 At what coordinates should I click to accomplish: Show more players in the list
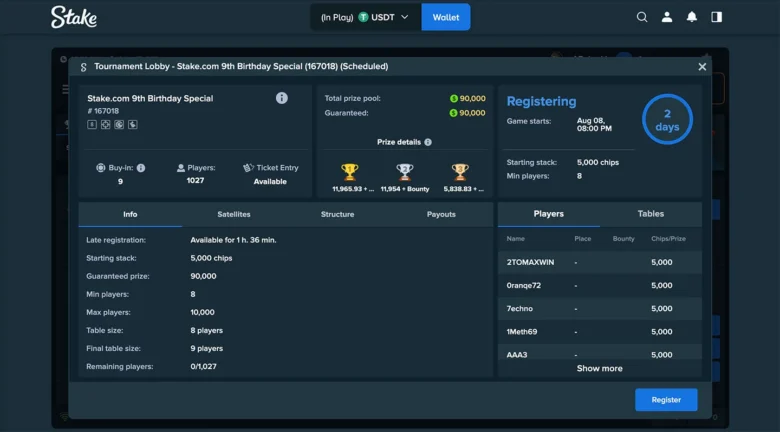pyautogui.click(x=599, y=368)
